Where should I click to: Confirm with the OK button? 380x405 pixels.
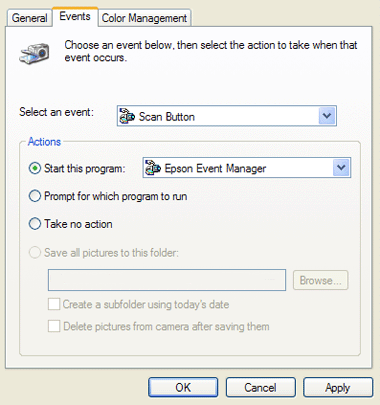[183, 387]
